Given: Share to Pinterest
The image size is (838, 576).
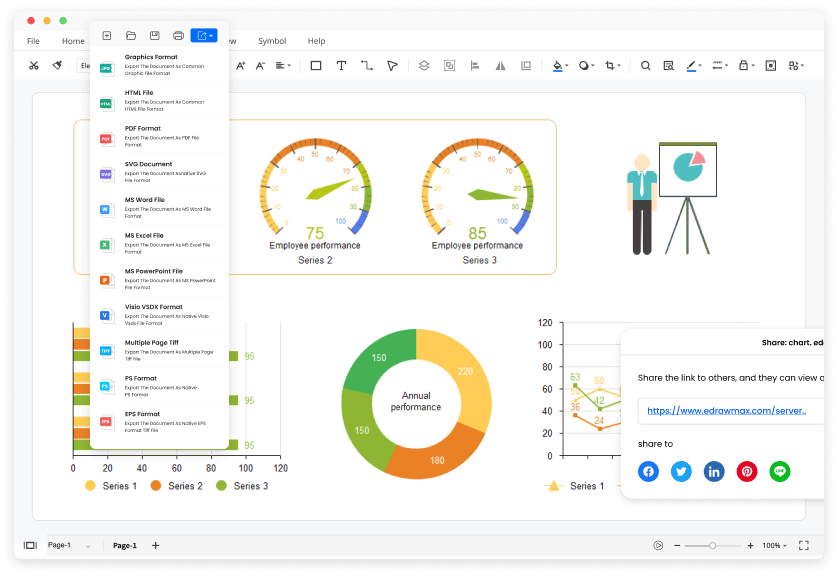Looking at the screenshot, I should (747, 471).
